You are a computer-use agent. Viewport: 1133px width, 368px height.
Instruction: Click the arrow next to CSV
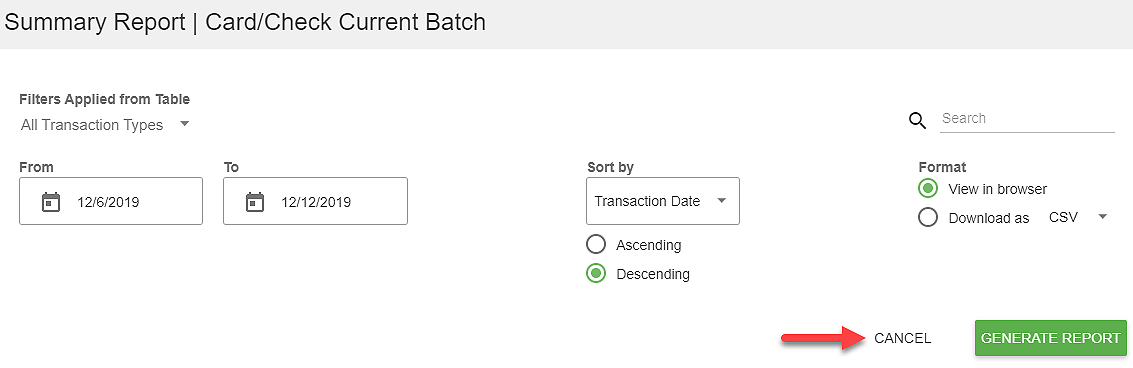point(1102,216)
